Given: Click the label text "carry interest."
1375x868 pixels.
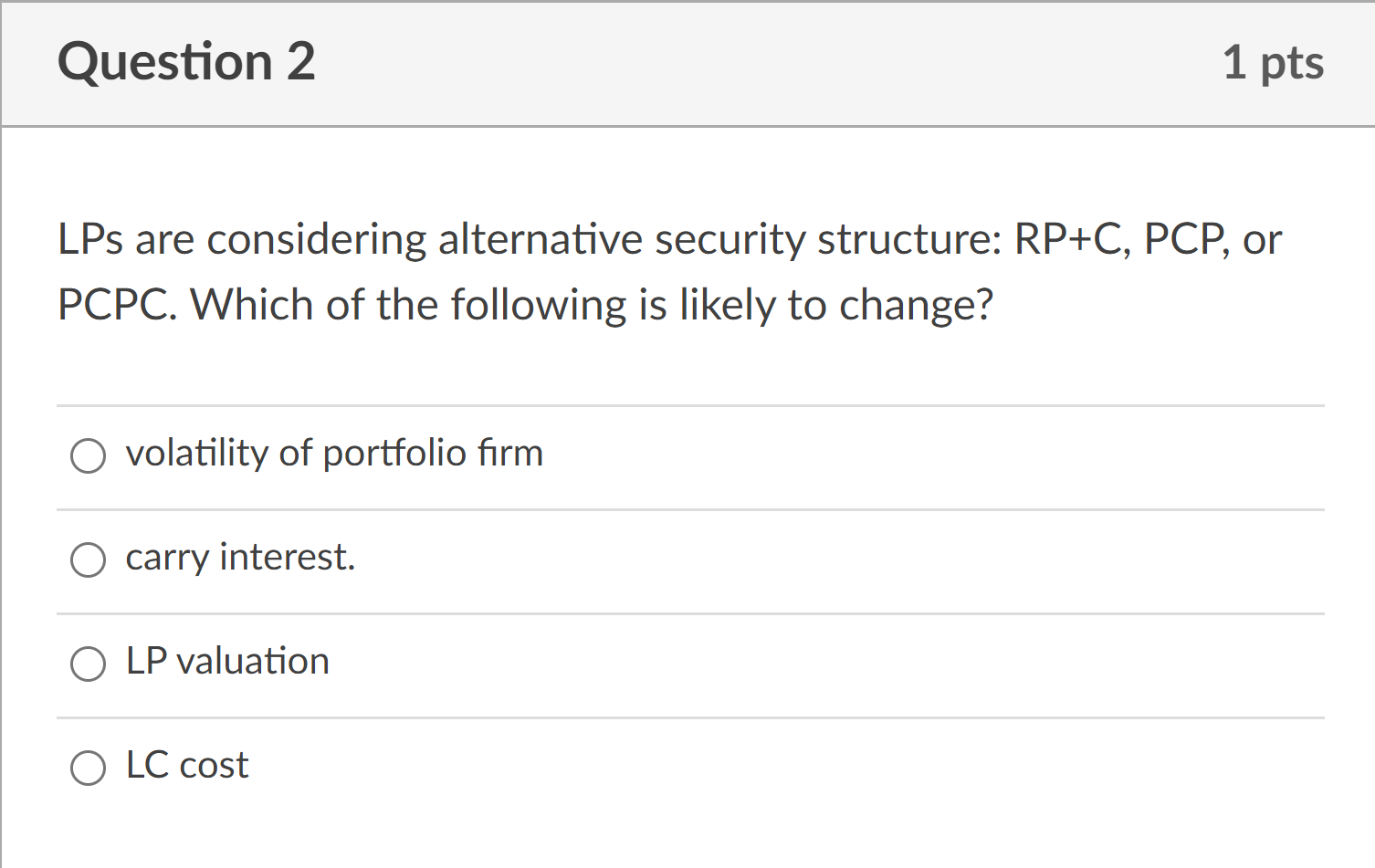Looking at the screenshot, I should coord(240,558).
